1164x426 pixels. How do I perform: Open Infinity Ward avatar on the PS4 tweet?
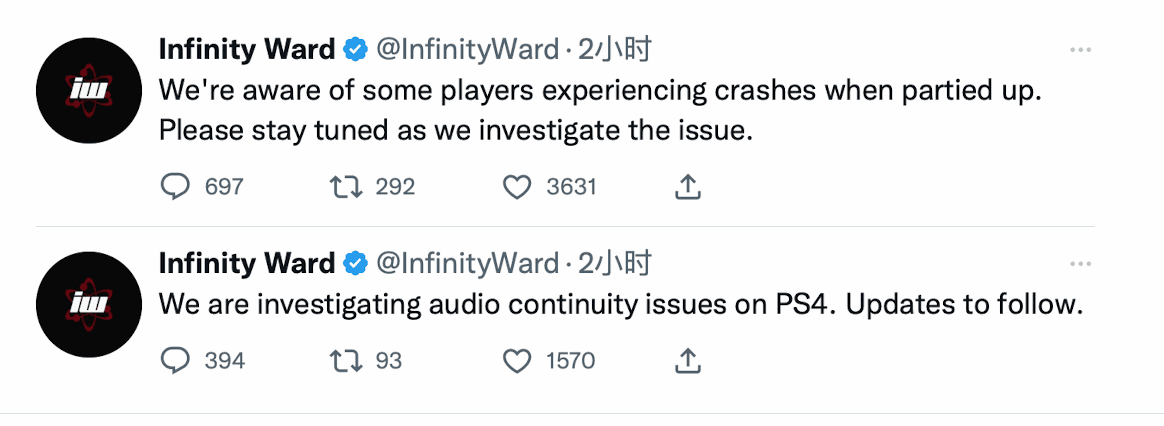tap(89, 304)
